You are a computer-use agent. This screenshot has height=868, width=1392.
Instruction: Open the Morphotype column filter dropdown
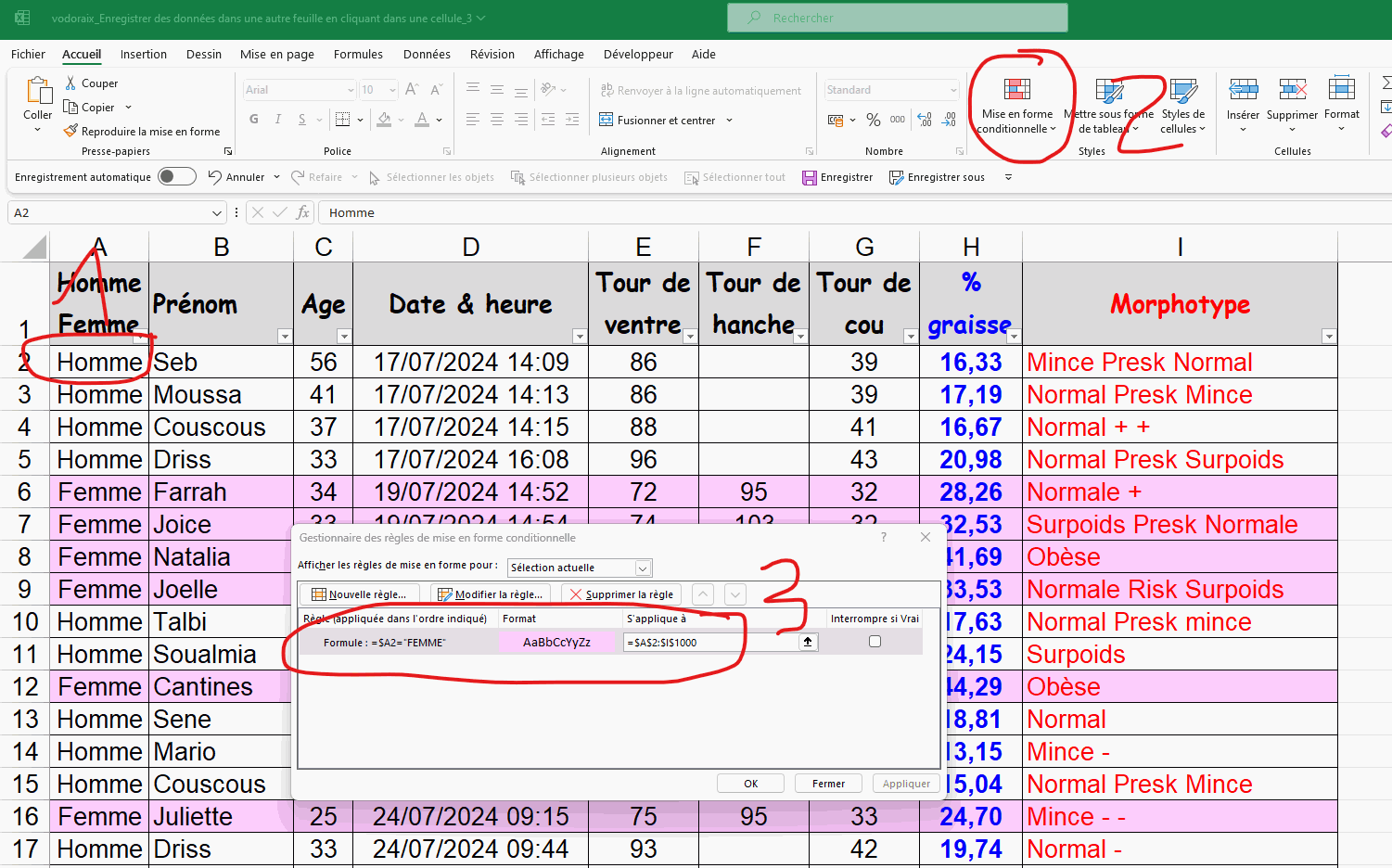point(1328,337)
